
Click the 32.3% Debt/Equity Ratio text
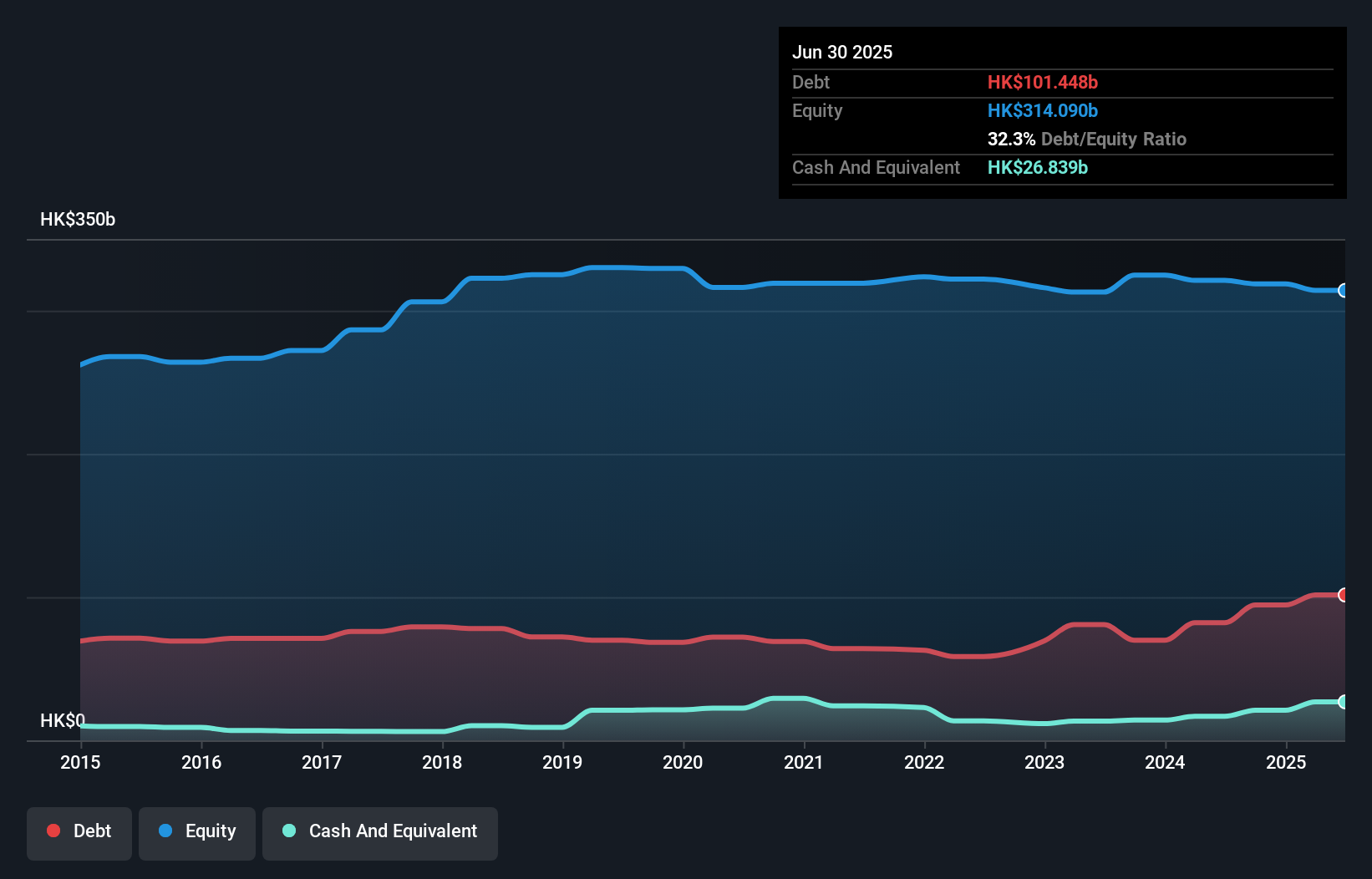1087,139
